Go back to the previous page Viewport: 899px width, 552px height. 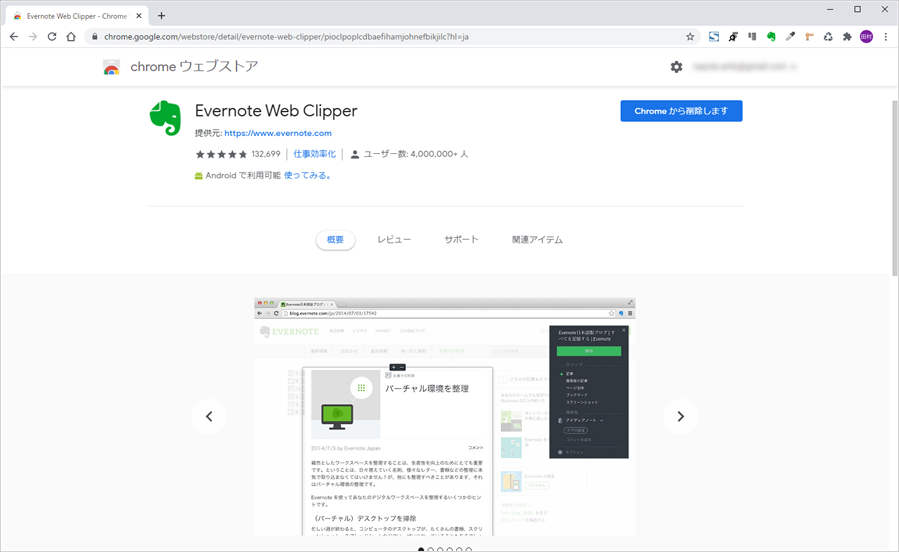pos(14,37)
